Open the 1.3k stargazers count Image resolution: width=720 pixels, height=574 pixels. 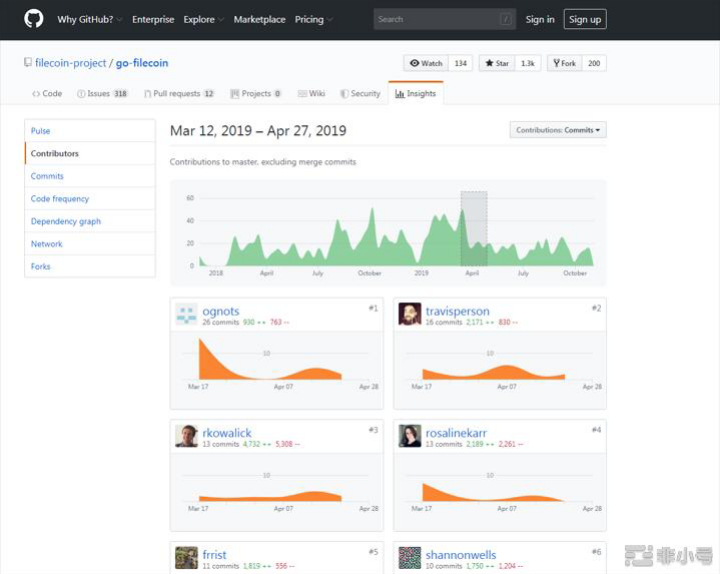click(528, 63)
